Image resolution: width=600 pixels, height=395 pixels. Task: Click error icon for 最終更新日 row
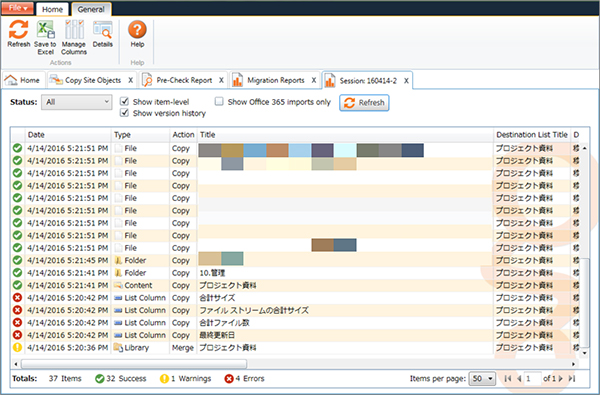(x=17, y=335)
